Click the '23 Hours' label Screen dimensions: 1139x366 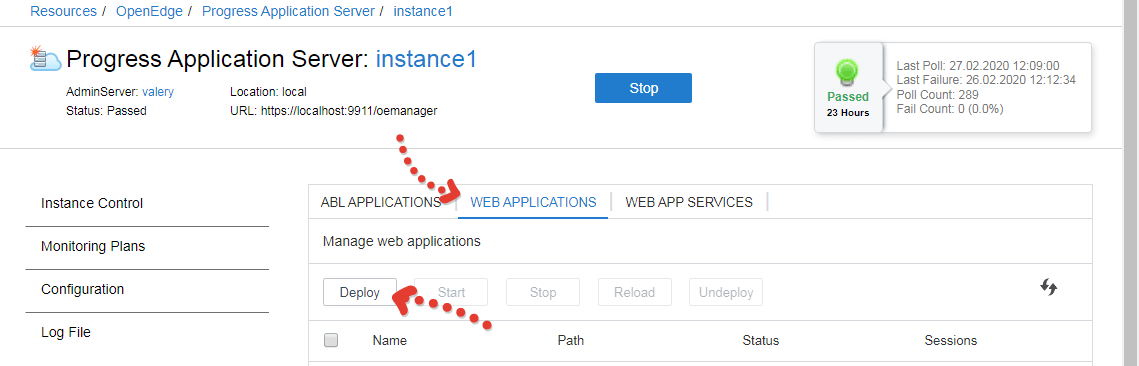[848, 113]
